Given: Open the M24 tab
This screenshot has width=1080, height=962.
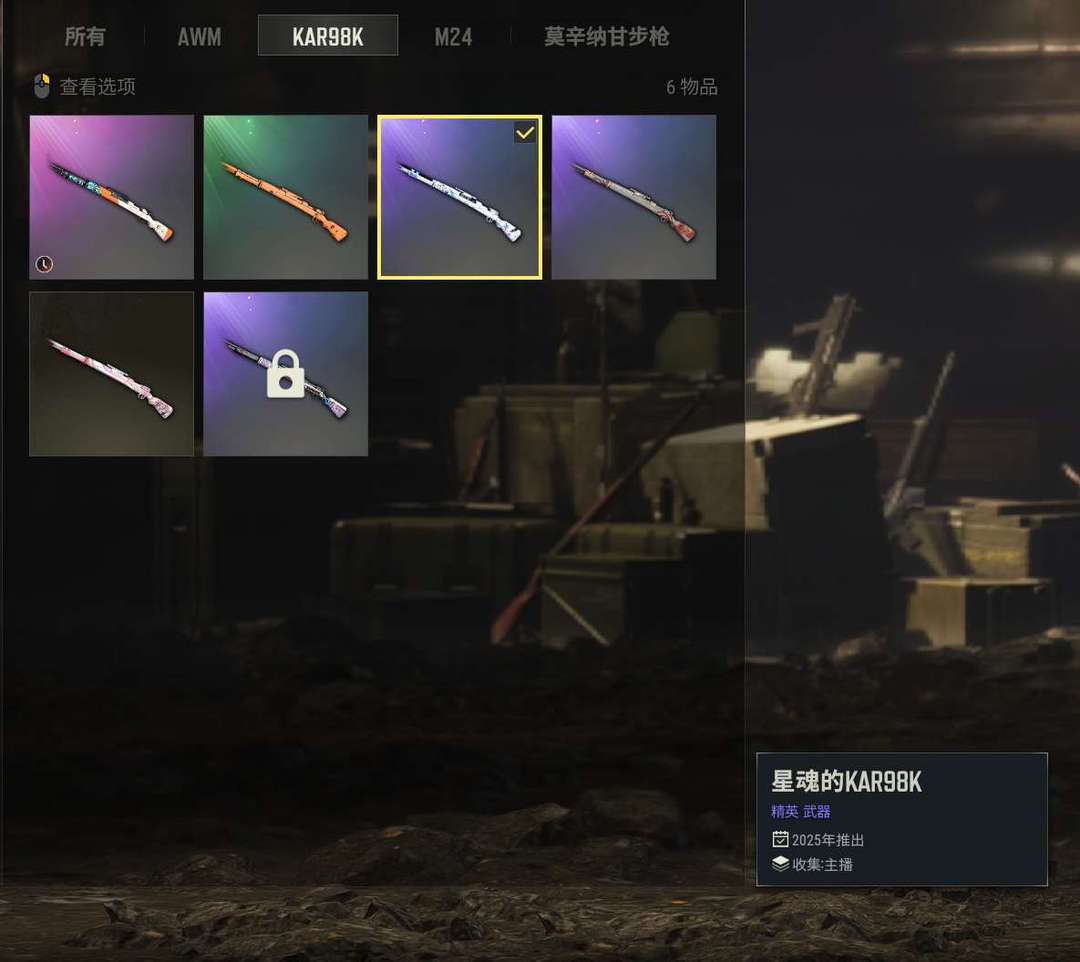Looking at the screenshot, I should [453, 36].
